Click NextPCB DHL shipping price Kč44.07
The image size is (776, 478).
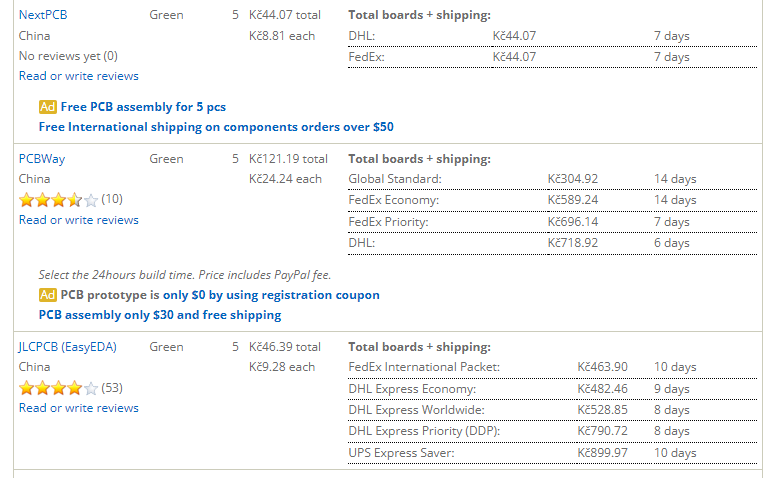[514, 36]
